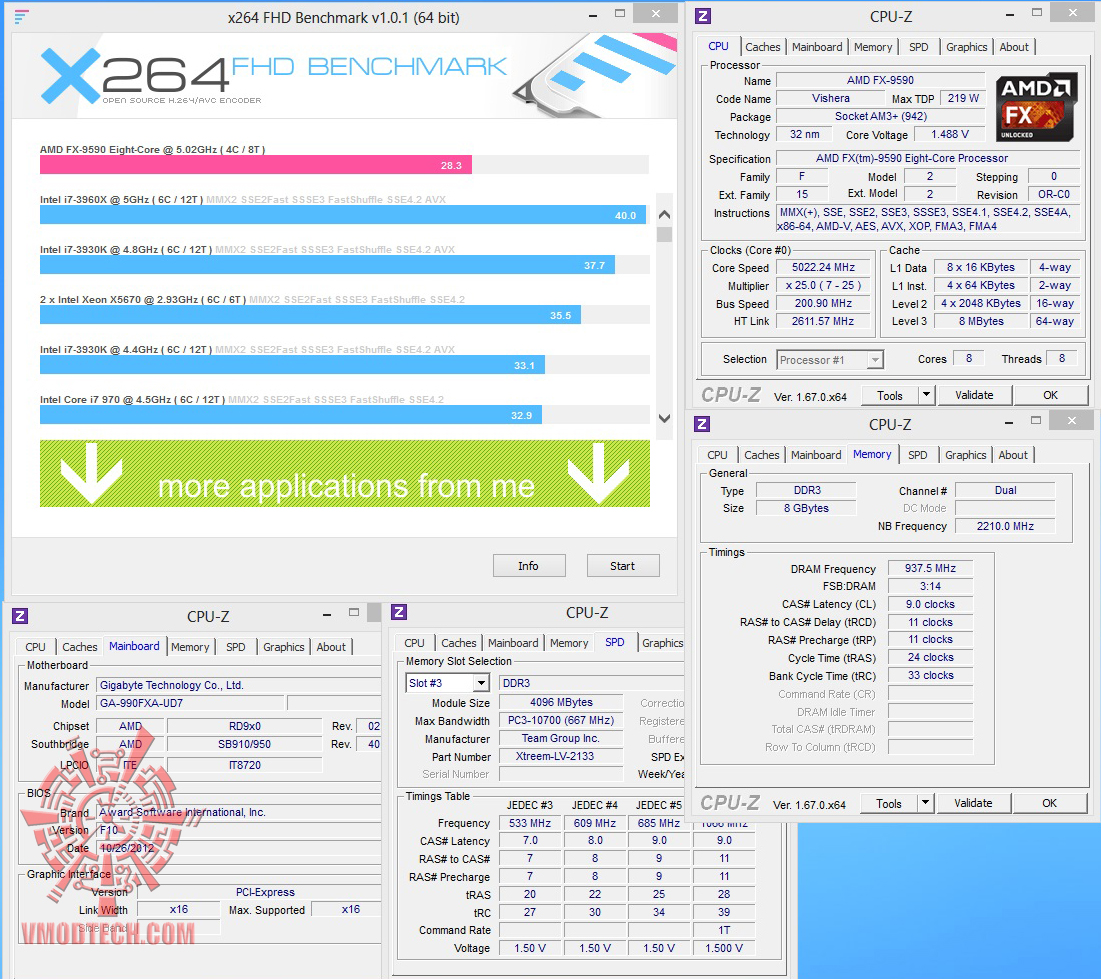Click the CPU-Z icon of the Mainboard window
This screenshot has height=979, width=1101.
[20, 617]
